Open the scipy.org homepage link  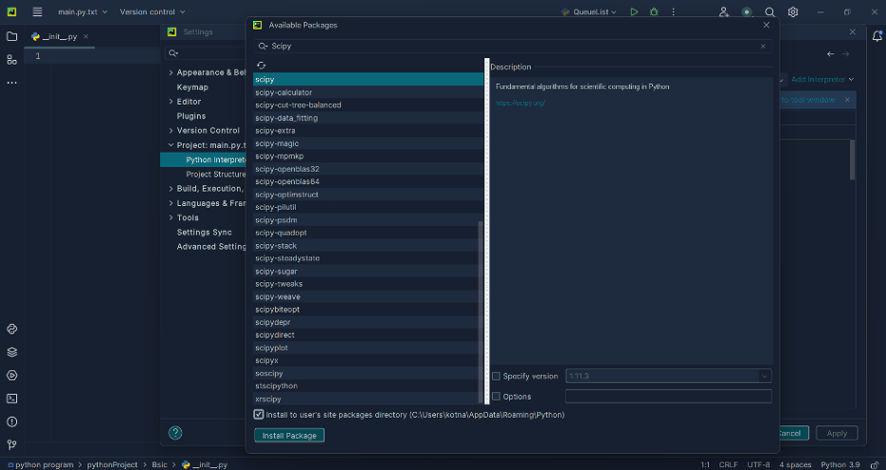pos(520,103)
